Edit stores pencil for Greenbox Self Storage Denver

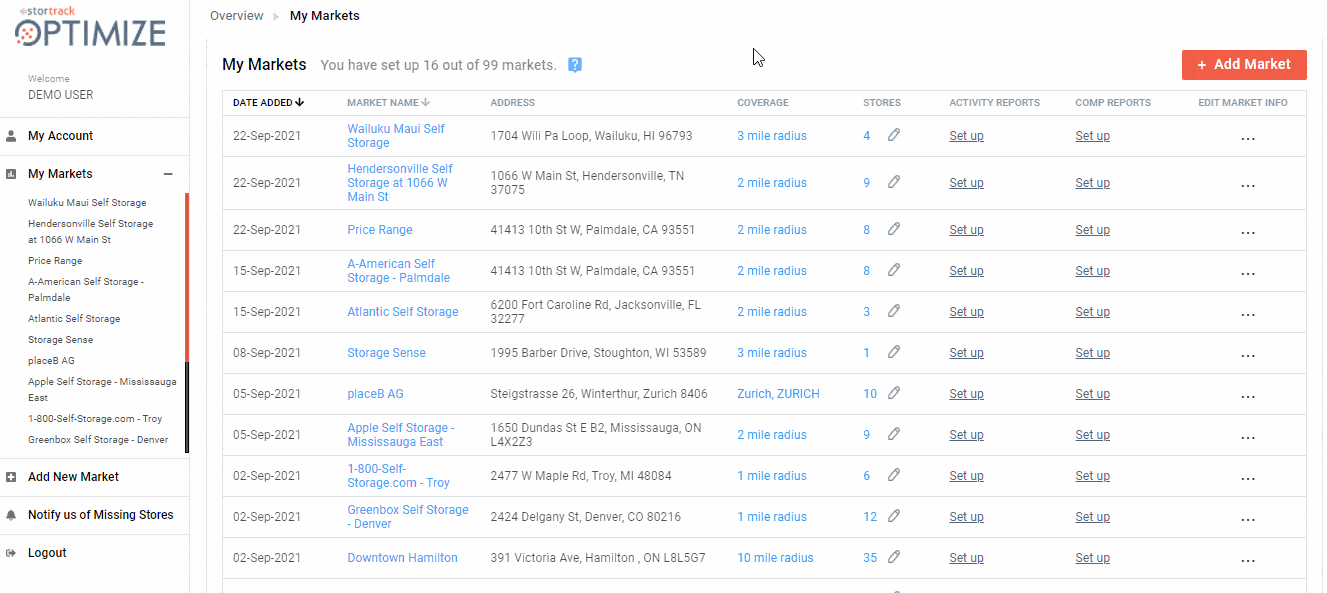894,516
